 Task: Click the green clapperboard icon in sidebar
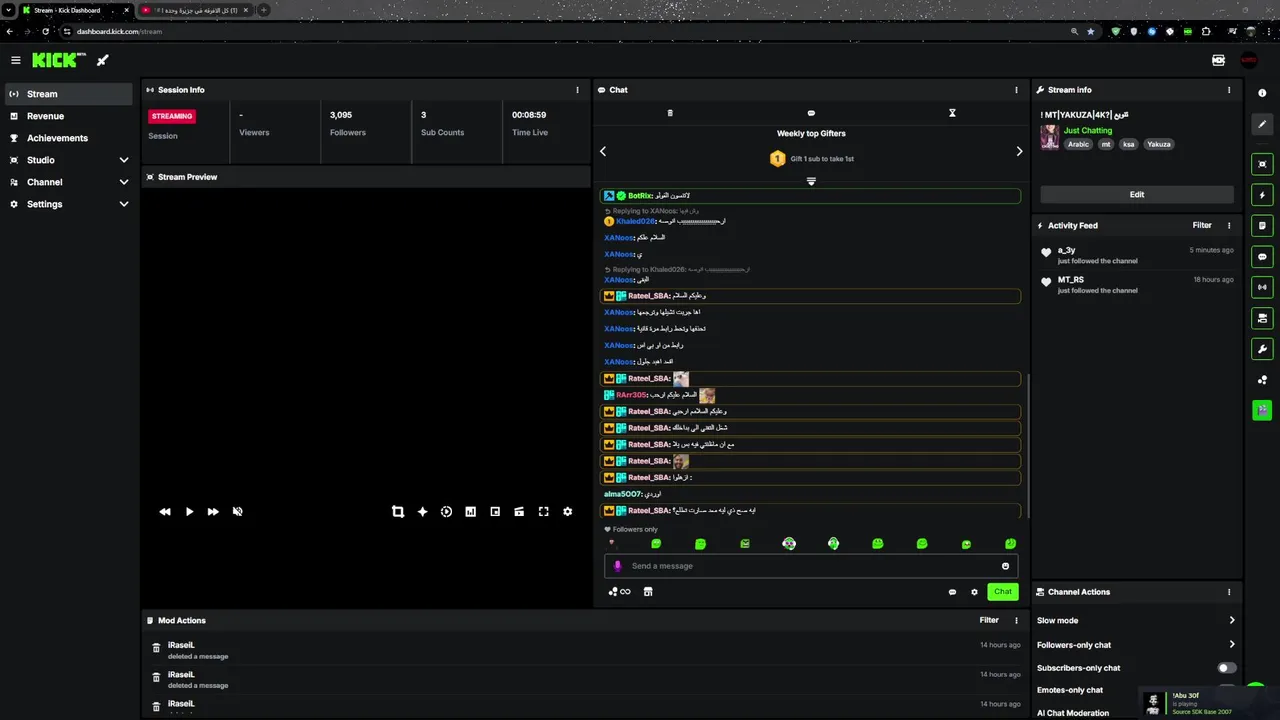pyautogui.click(x=1262, y=410)
